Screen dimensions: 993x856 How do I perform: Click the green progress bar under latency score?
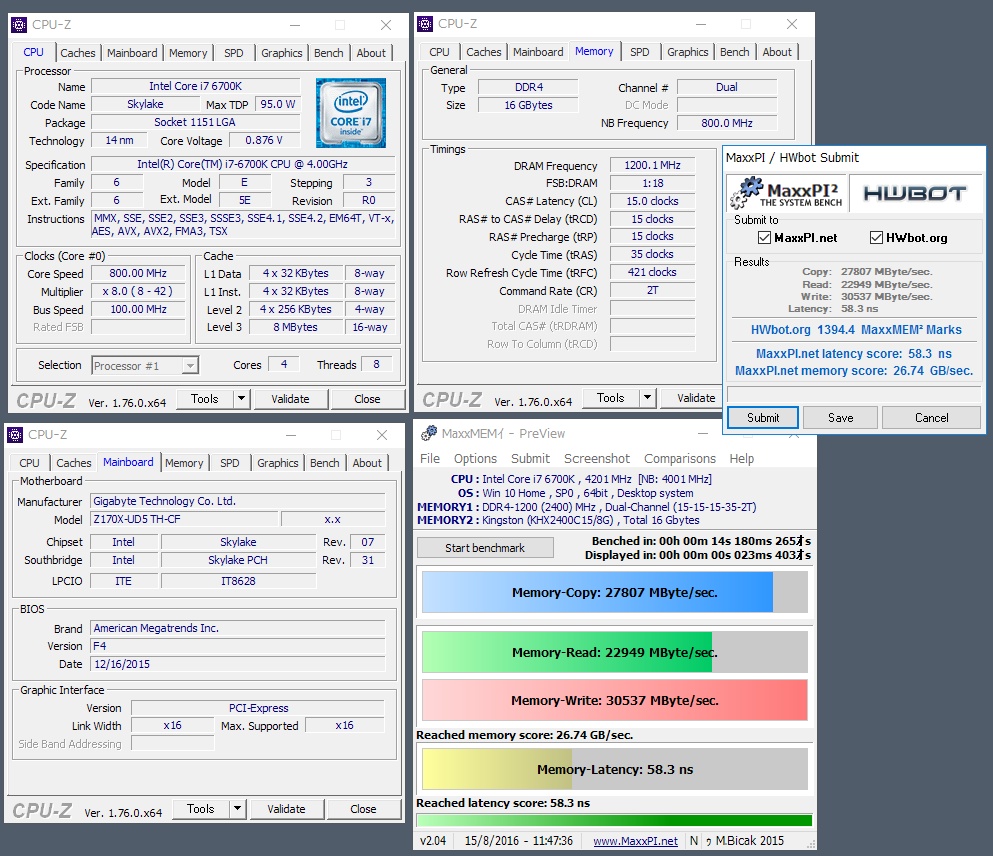tap(614, 821)
